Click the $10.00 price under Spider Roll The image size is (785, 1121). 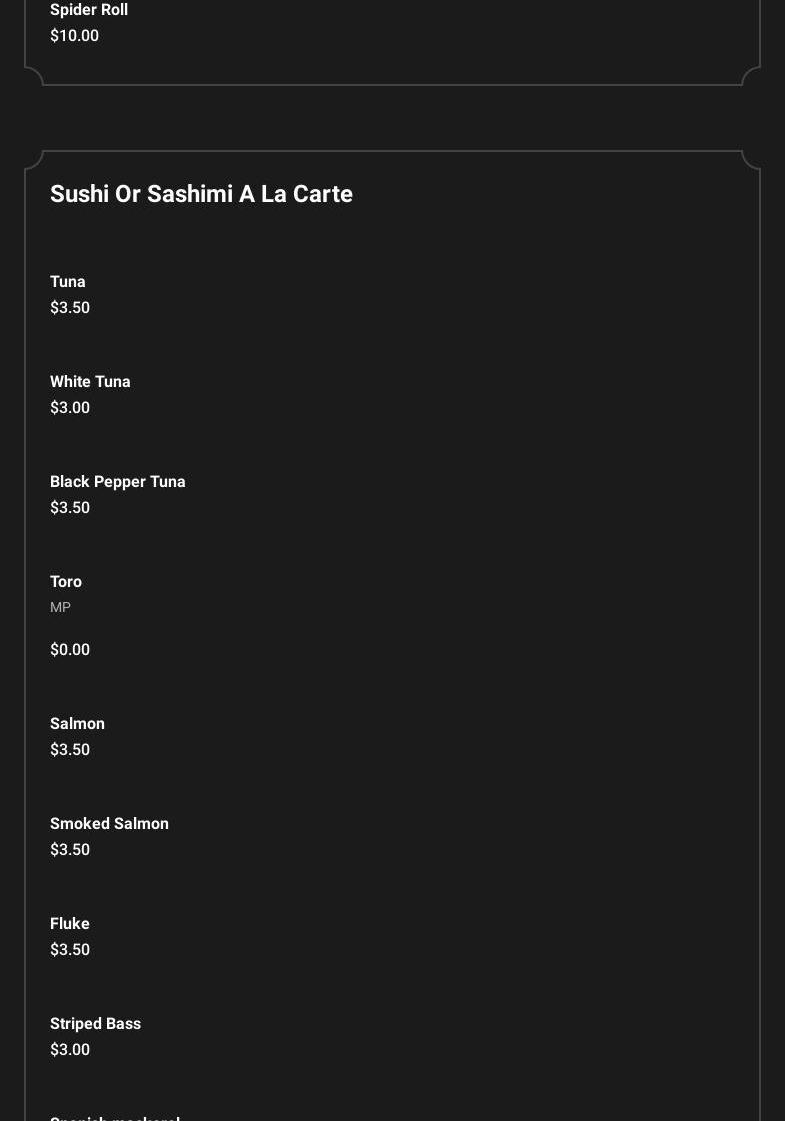coord(74,36)
